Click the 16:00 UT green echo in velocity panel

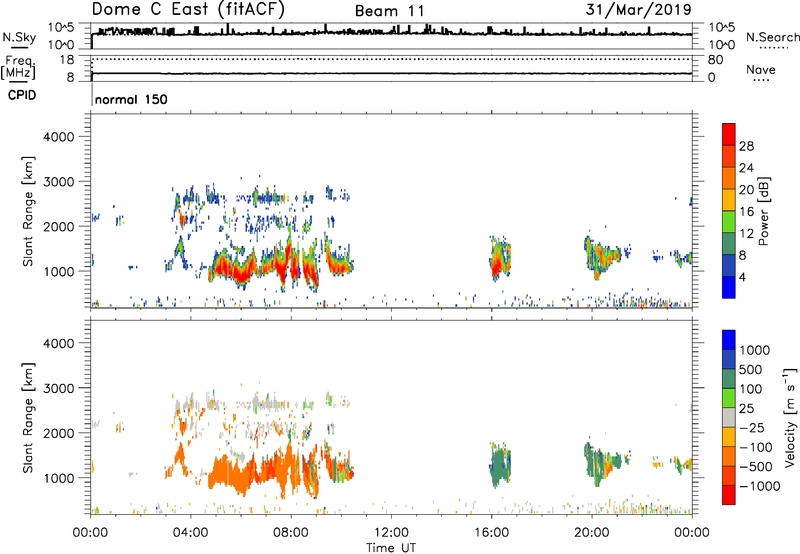click(x=500, y=465)
